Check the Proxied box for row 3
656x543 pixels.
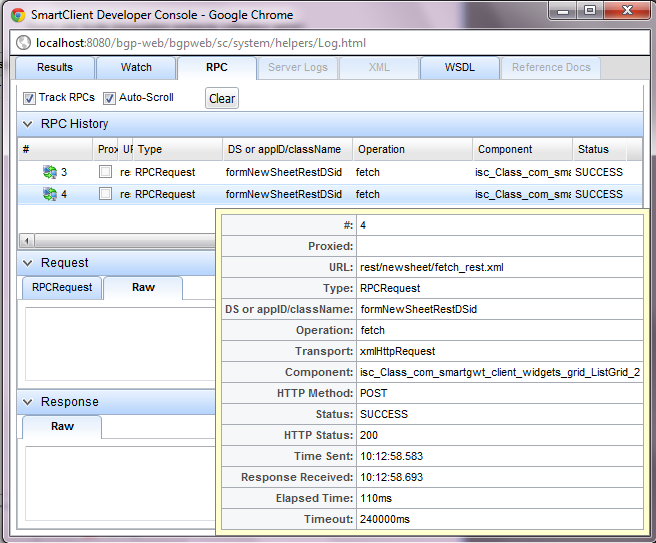click(x=105, y=172)
